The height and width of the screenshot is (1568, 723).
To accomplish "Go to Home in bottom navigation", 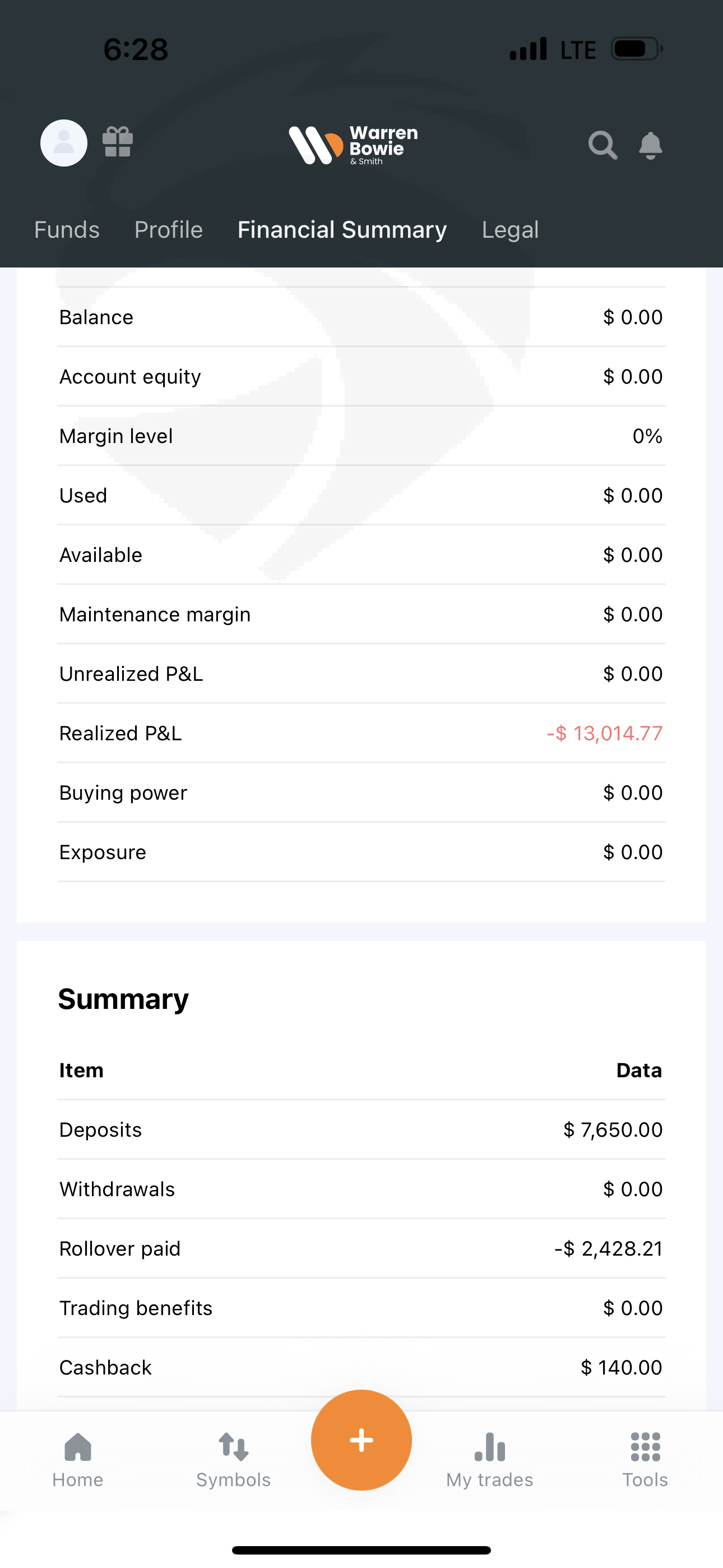I will (78, 1459).
